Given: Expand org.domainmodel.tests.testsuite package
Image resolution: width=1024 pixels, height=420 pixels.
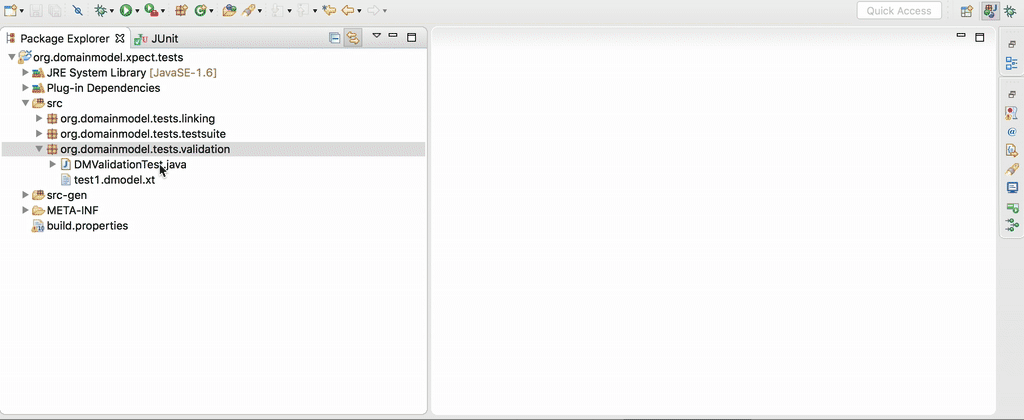Looking at the screenshot, I should point(39,134).
